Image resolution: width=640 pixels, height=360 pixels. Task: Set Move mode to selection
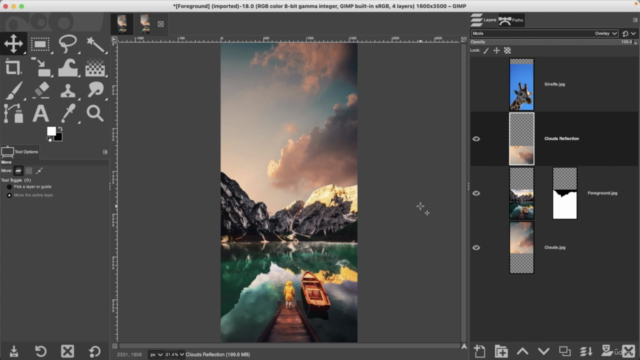tap(29, 171)
